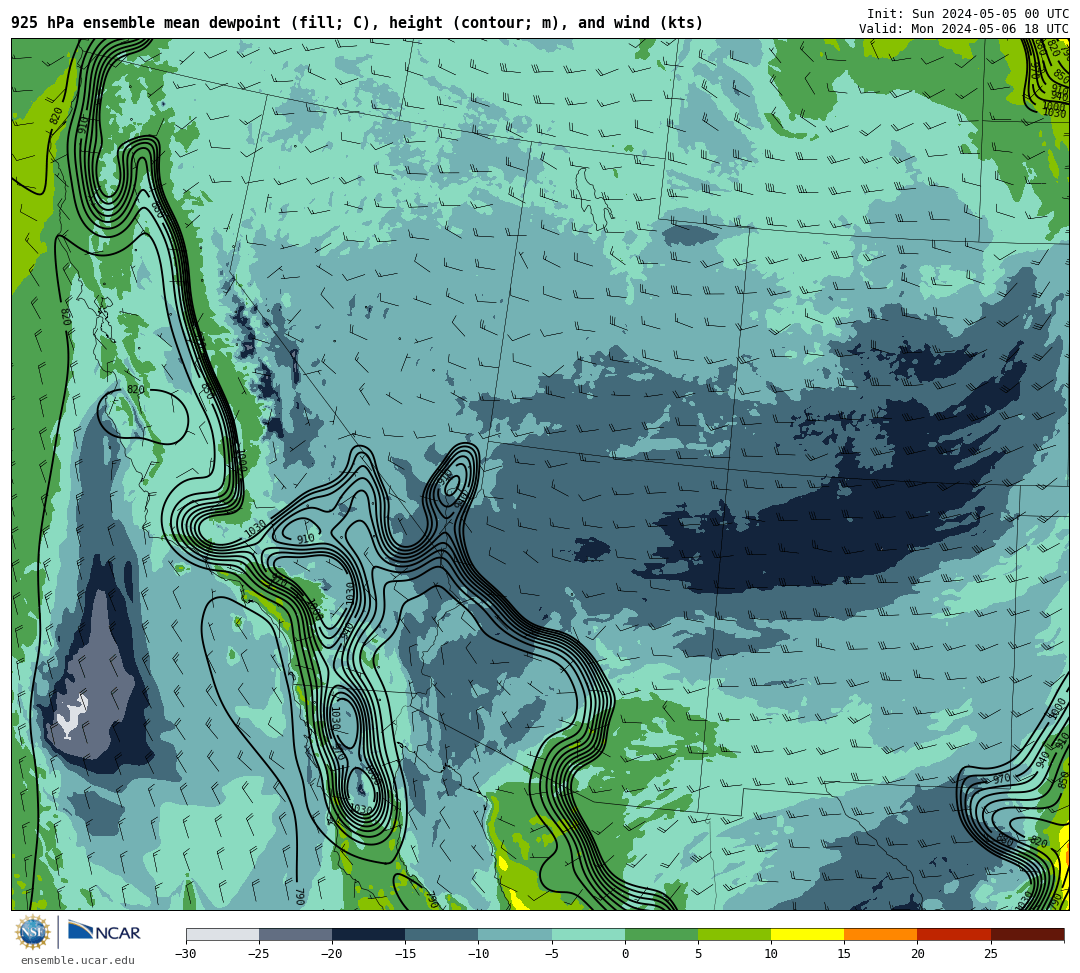Click the NSF logo icon
1080x973 pixels.
point(32,932)
